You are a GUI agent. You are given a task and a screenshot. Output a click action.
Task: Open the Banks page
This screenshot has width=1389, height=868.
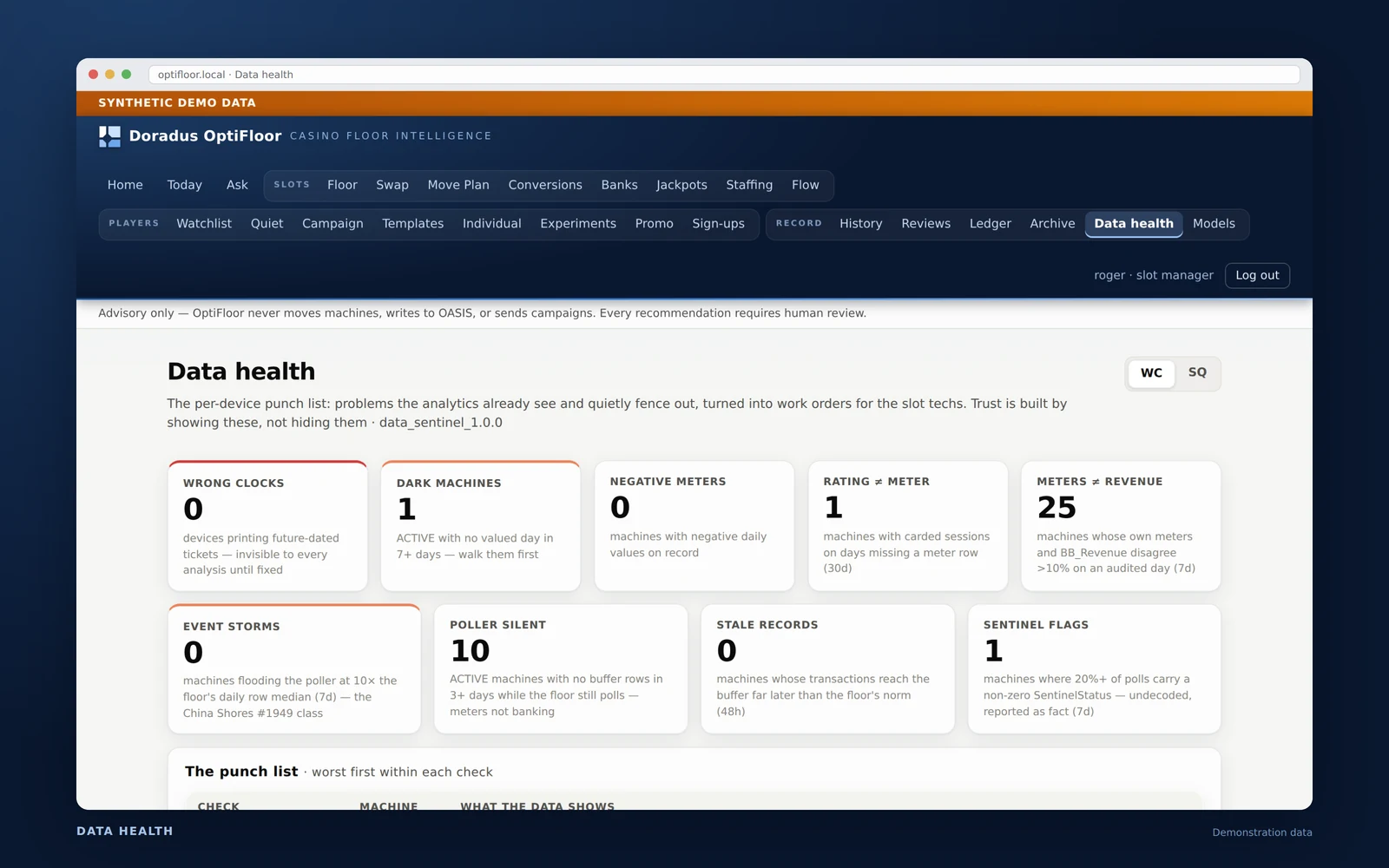click(x=619, y=185)
